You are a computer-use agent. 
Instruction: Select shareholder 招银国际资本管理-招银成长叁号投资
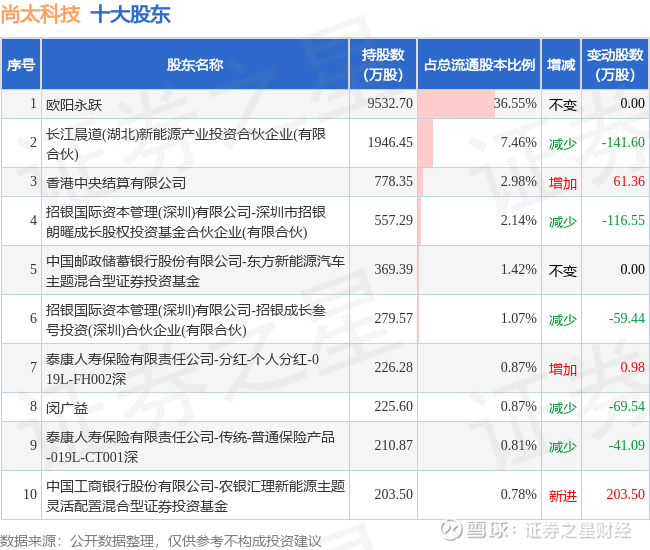pyautogui.click(x=186, y=320)
